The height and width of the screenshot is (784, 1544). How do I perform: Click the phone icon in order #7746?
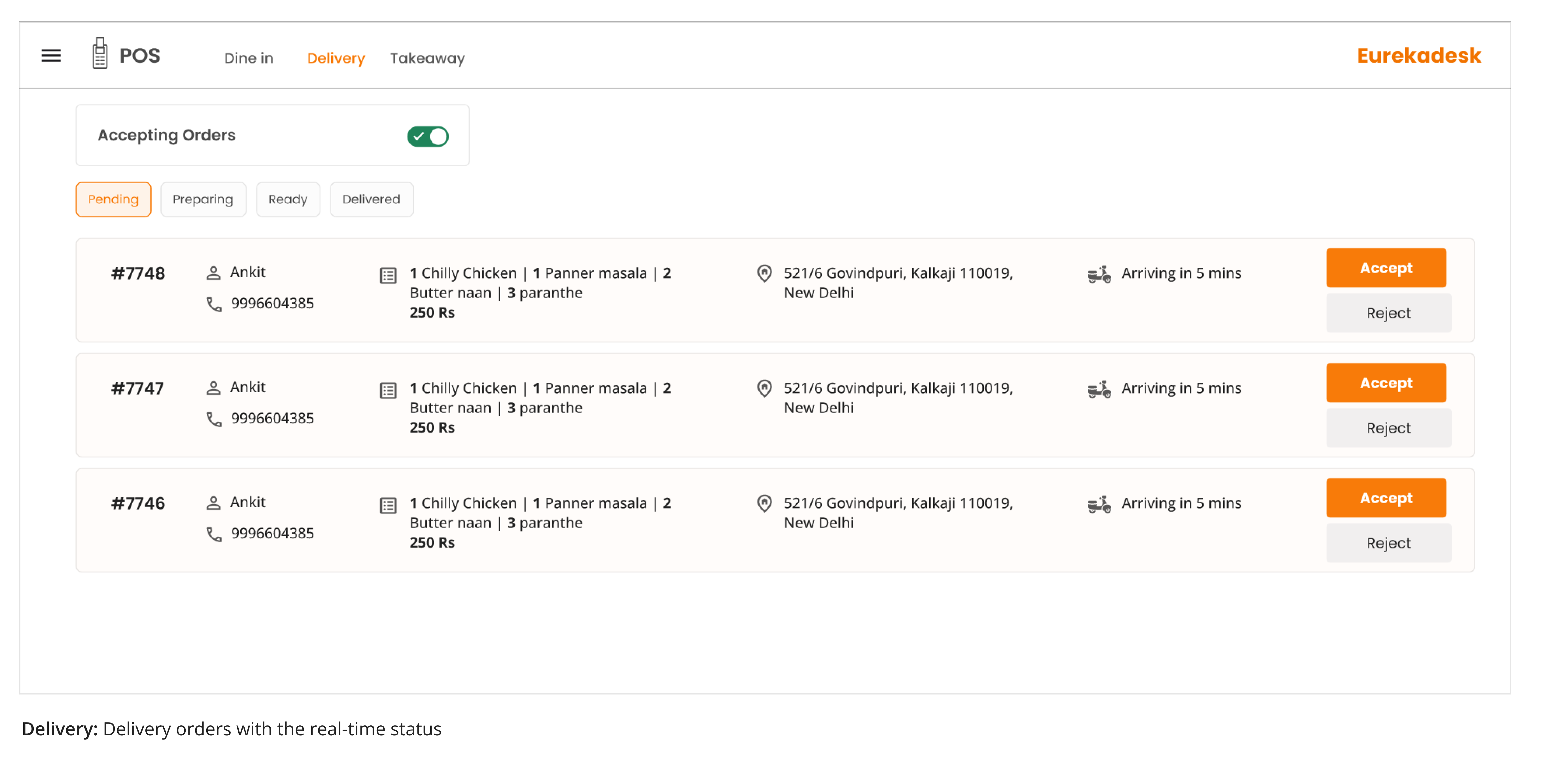coord(214,534)
